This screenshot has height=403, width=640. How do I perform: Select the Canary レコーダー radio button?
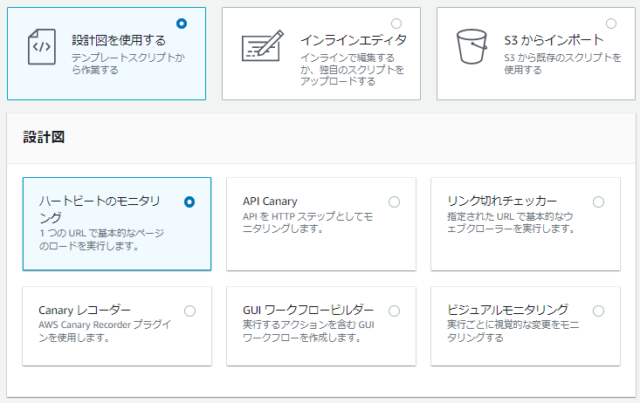(x=189, y=311)
